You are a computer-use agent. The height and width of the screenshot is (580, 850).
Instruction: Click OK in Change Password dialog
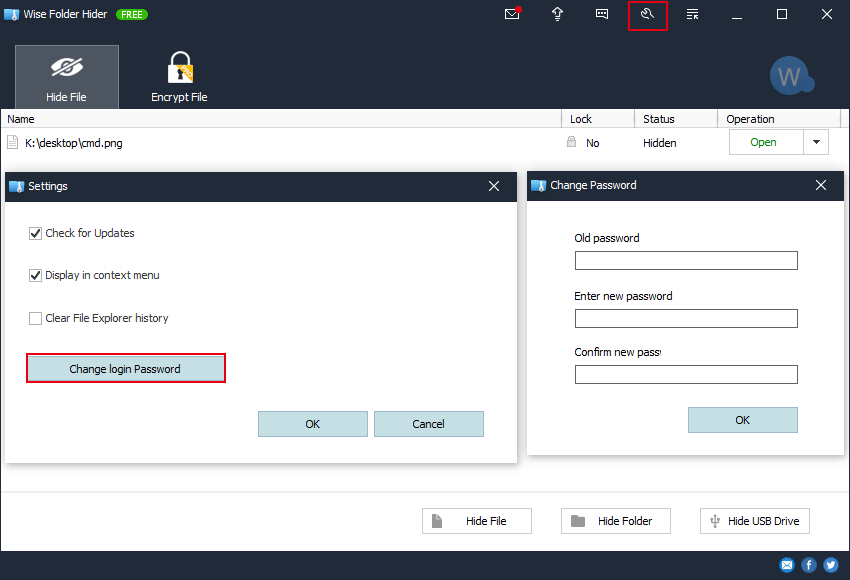[x=743, y=420]
